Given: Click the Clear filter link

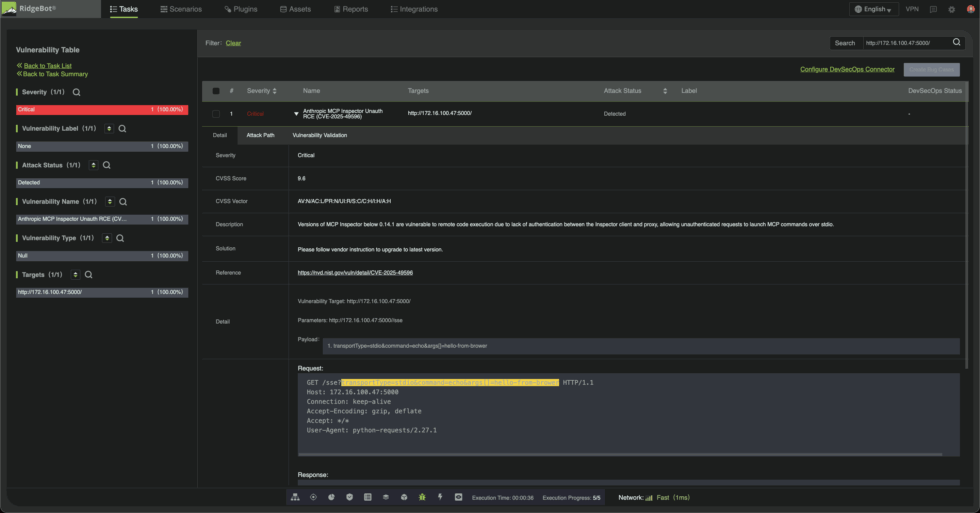Looking at the screenshot, I should 233,43.
